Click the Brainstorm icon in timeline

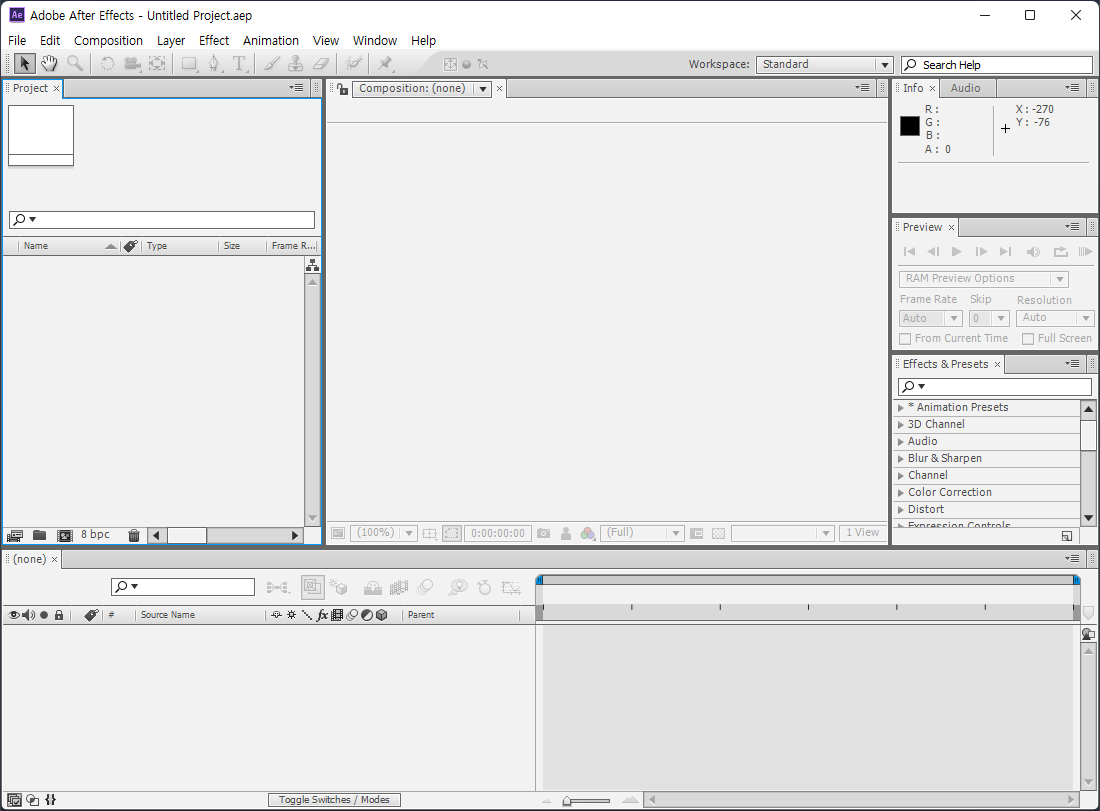tap(457, 587)
